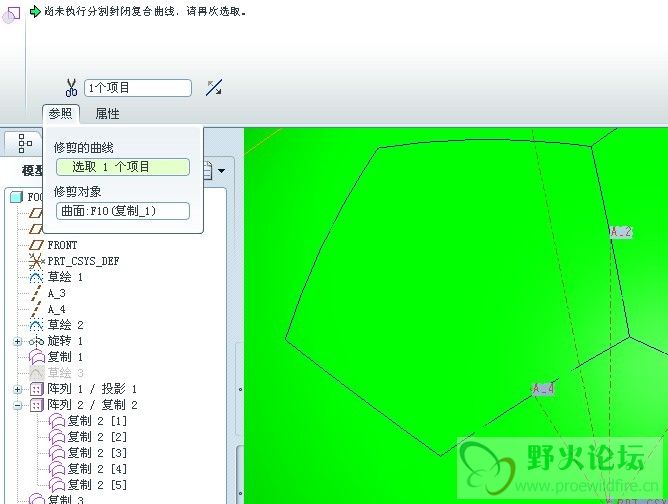
Task: Select 复制 2 [5] tree item
Action: tap(98, 485)
